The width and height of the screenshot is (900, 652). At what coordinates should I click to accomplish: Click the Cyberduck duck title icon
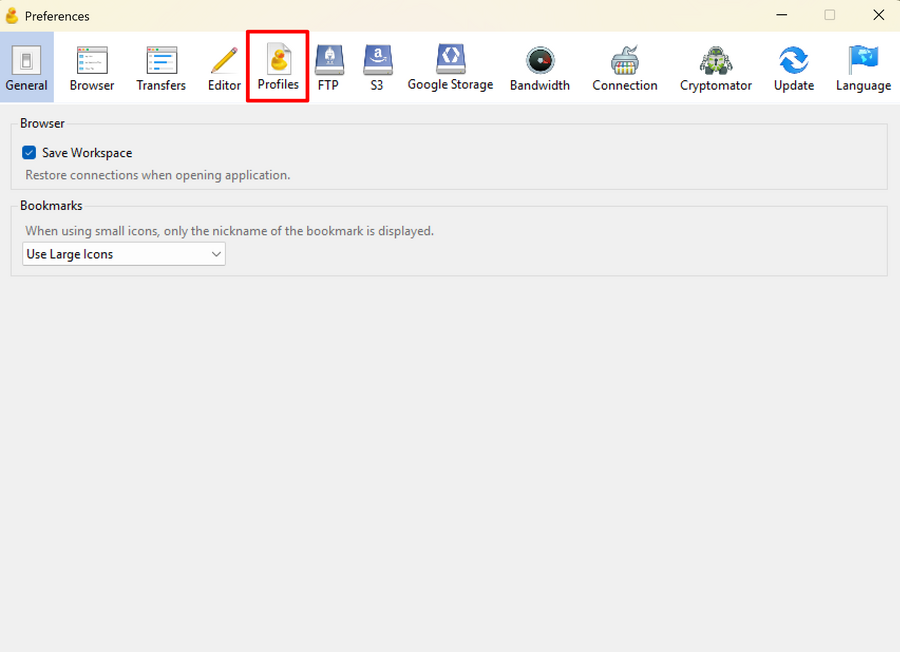(11, 15)
